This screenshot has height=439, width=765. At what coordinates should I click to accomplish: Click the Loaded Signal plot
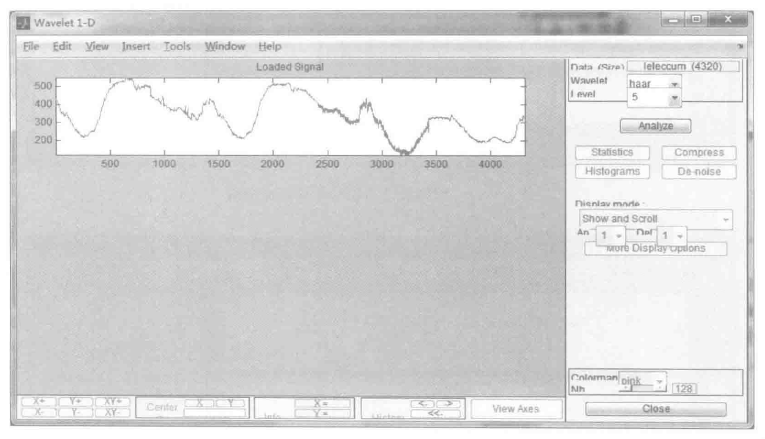[291, 117]
